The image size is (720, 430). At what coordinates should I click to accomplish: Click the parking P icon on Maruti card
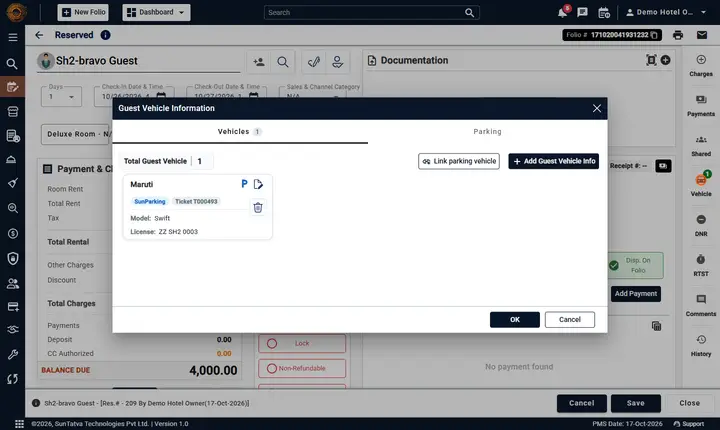[x=244, y=184]
